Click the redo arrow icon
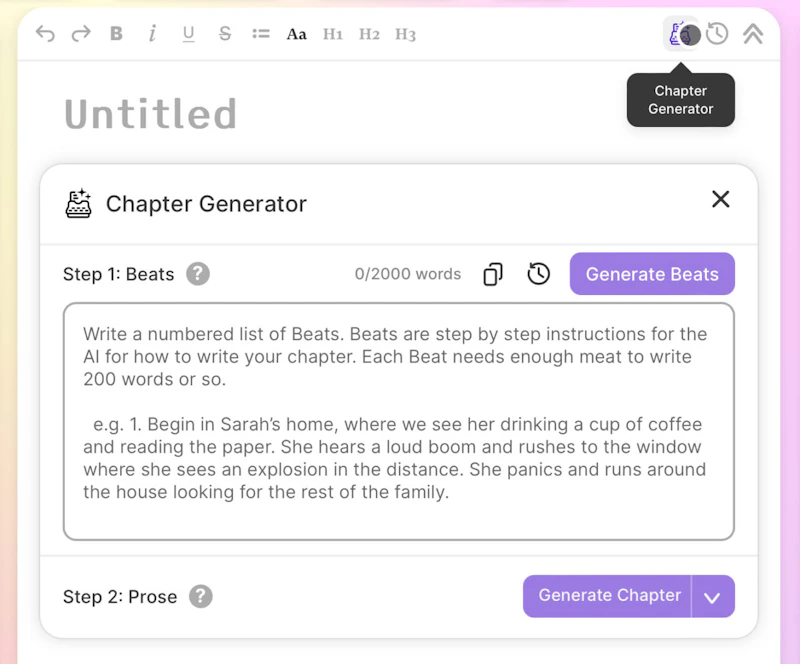 pyautogui.click(x=81, y=34)
